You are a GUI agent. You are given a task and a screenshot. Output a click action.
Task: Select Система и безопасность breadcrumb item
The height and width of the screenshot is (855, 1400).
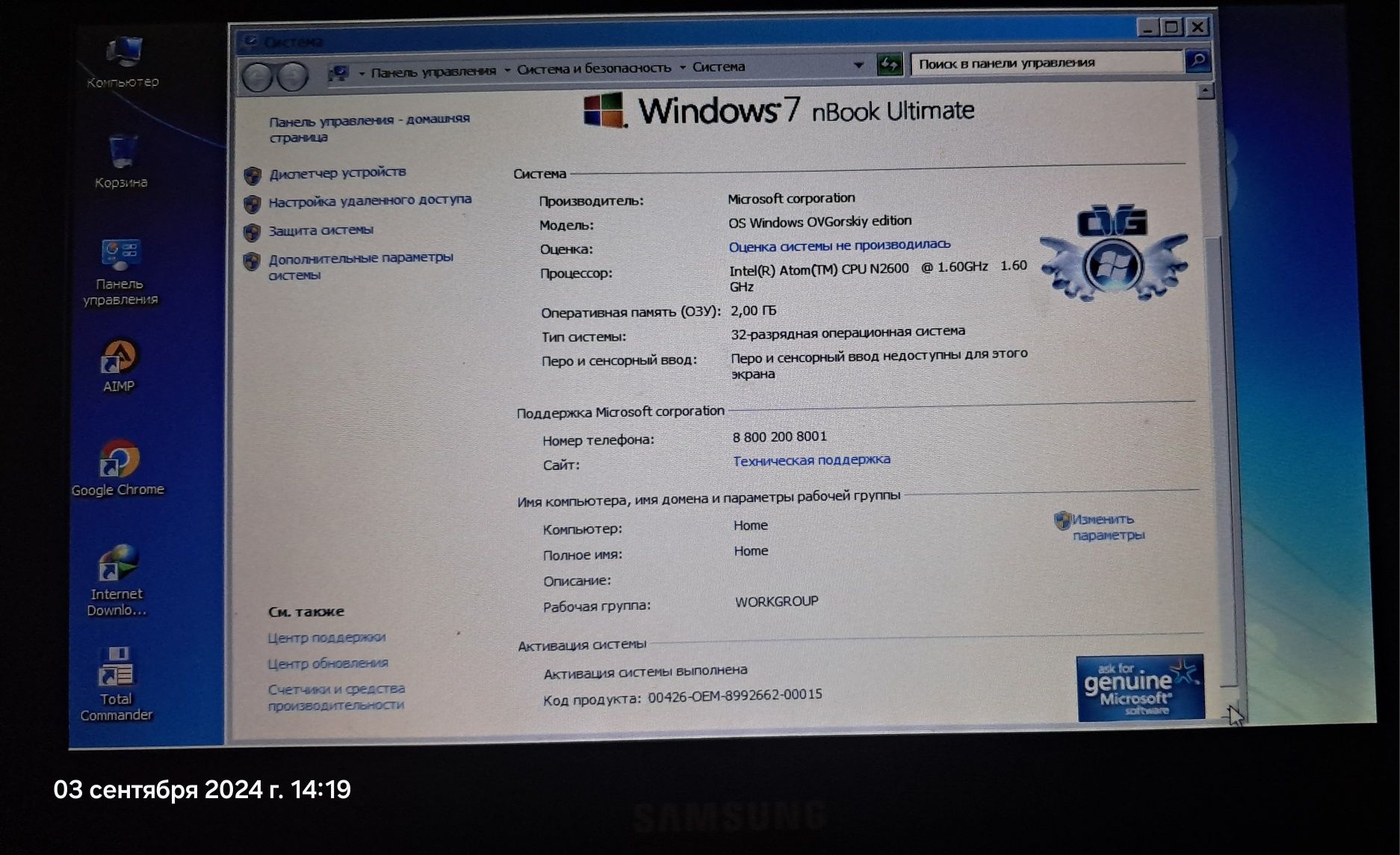[594, 68]
